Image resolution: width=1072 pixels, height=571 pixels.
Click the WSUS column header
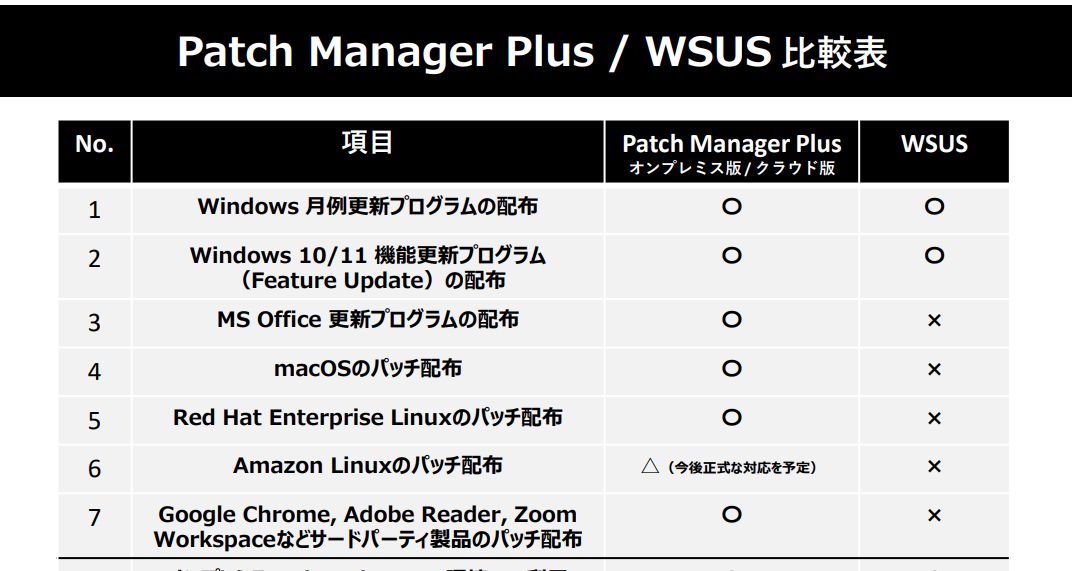click(934, 144)
